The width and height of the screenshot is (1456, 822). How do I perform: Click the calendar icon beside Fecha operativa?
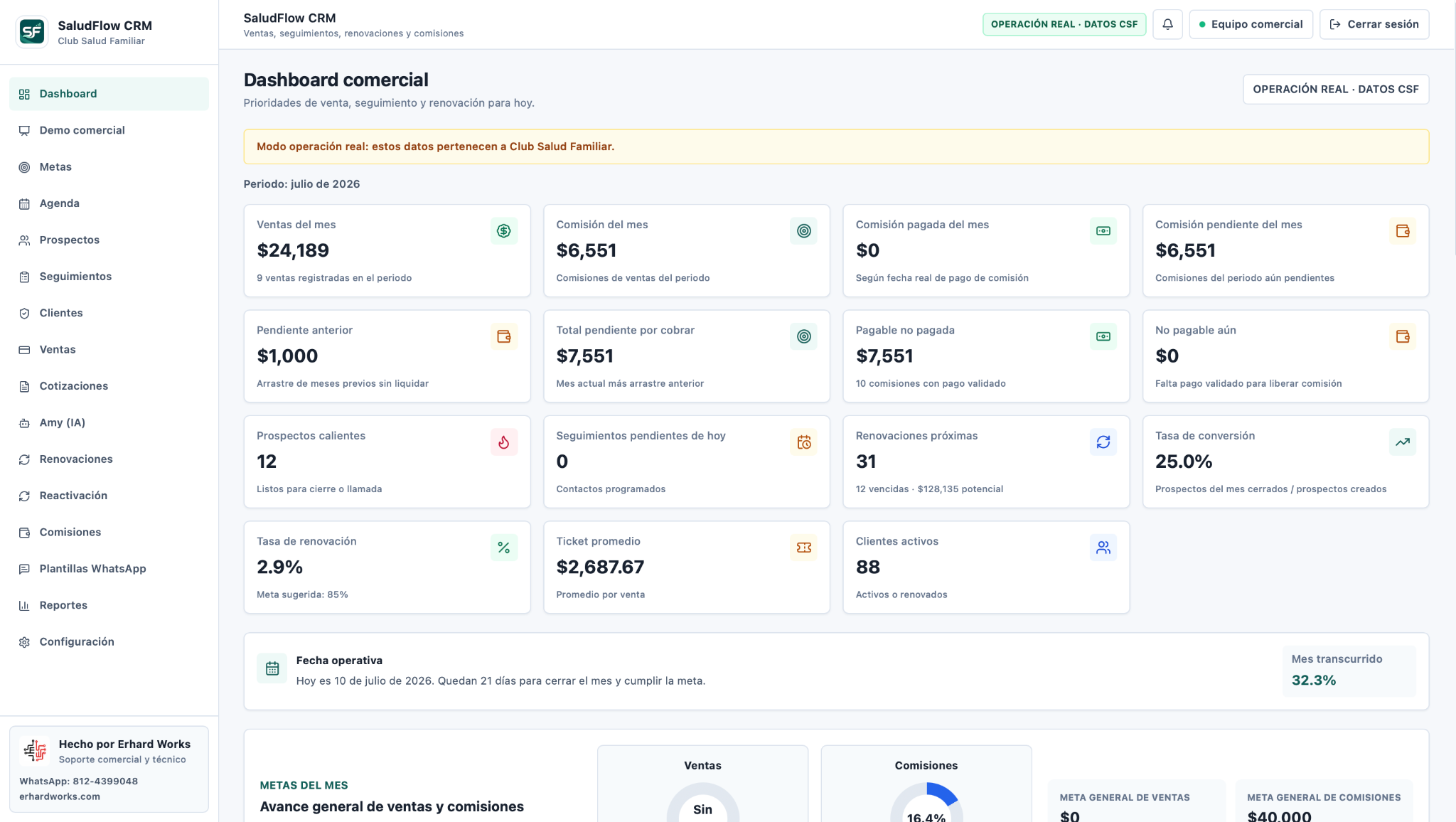tap(272, 668)
